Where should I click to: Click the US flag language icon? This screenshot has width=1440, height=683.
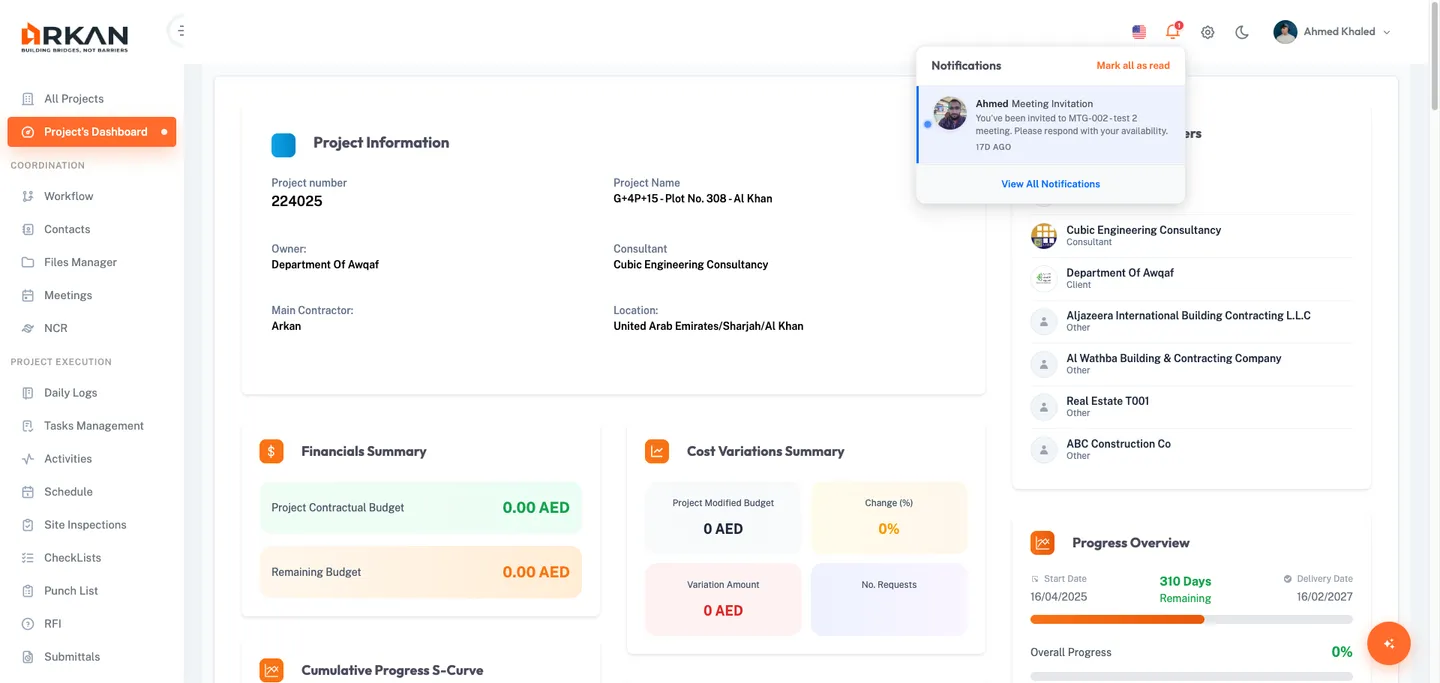1139,32
